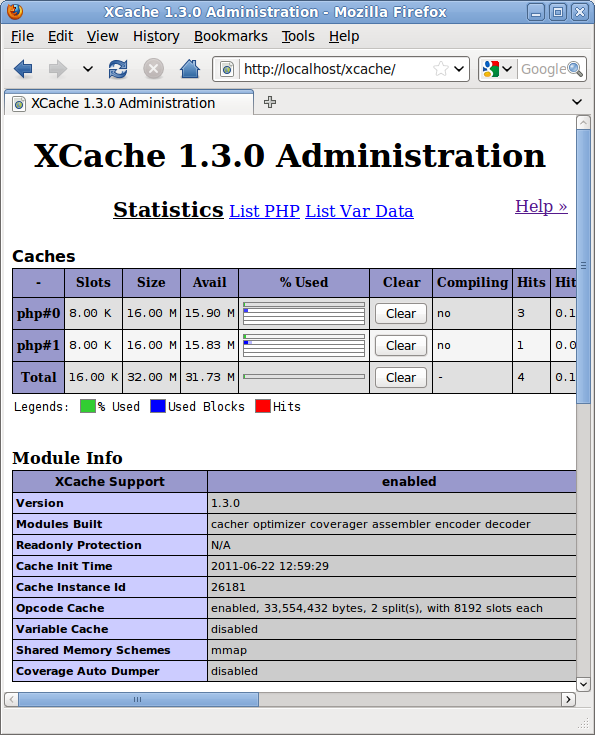595x735 pixels.
Task: Open the Bookmarks menu
Action: coord(231,36)
